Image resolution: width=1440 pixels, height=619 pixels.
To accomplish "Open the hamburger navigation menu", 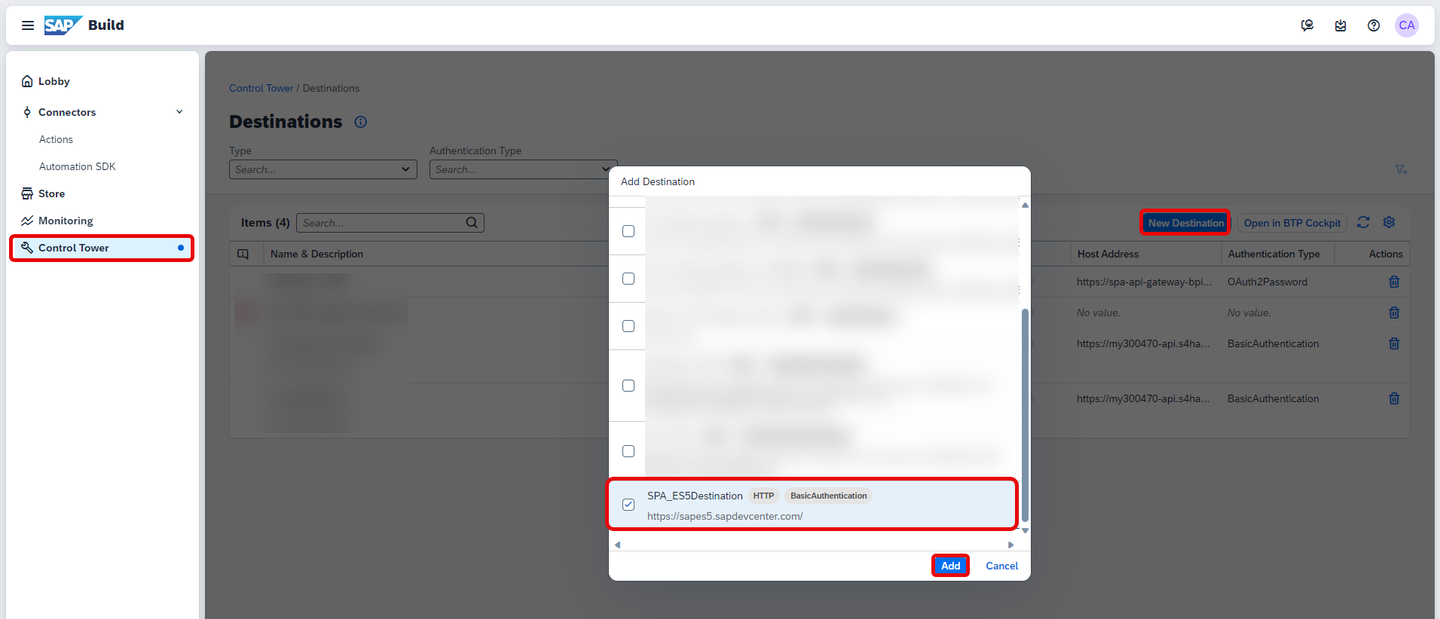I will 28,25.
